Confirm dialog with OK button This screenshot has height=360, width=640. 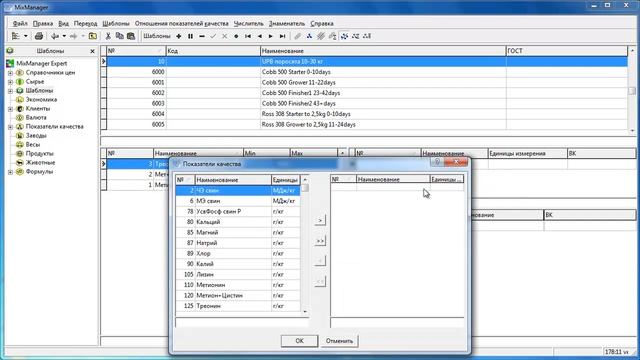[299, 341]
